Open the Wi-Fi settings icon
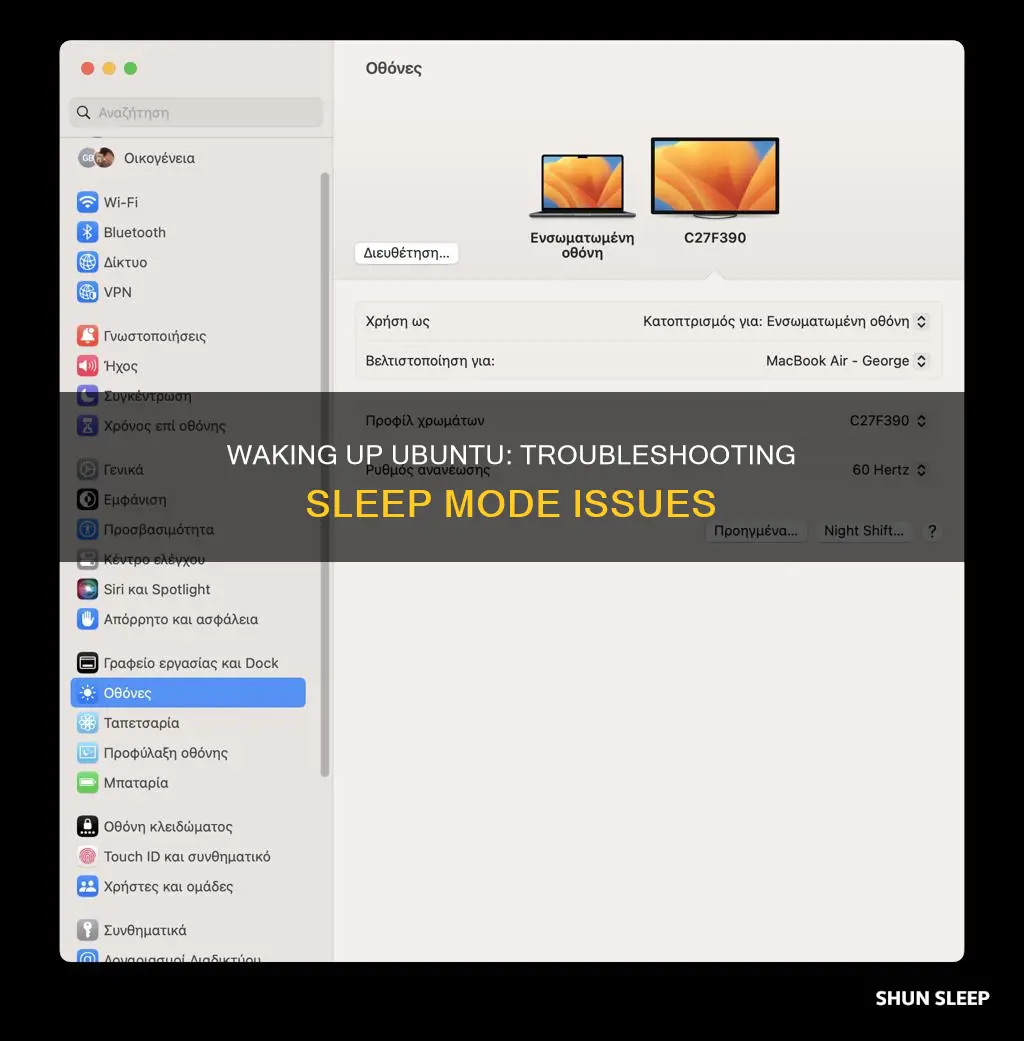Screen dimensions: 1024x1041 coord(87,202)
